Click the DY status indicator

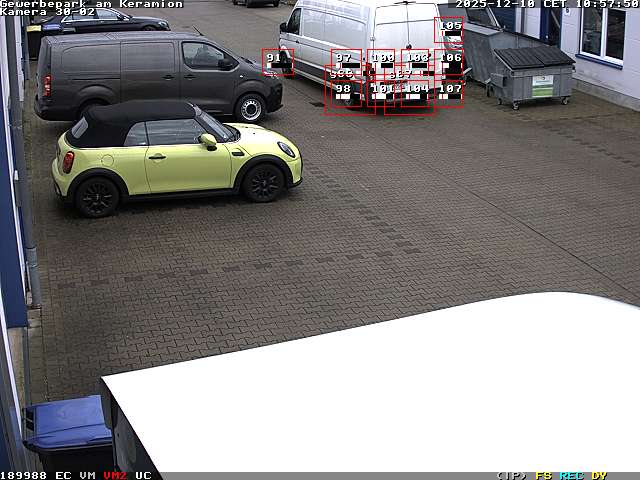pyautogui.click(x=599, y=475)
